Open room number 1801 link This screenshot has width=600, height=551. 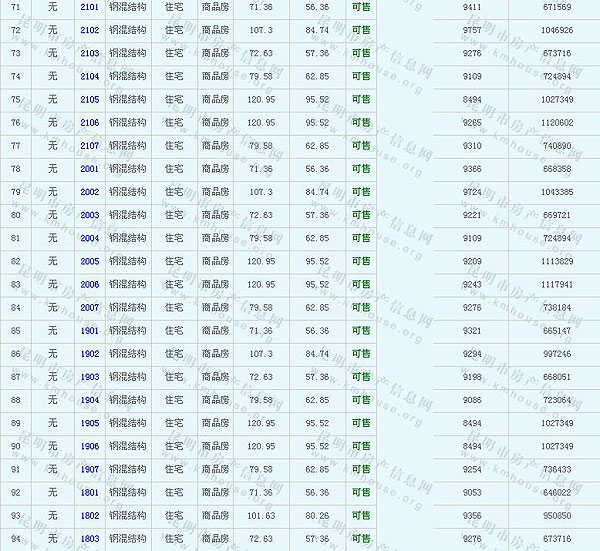(89, 492)
